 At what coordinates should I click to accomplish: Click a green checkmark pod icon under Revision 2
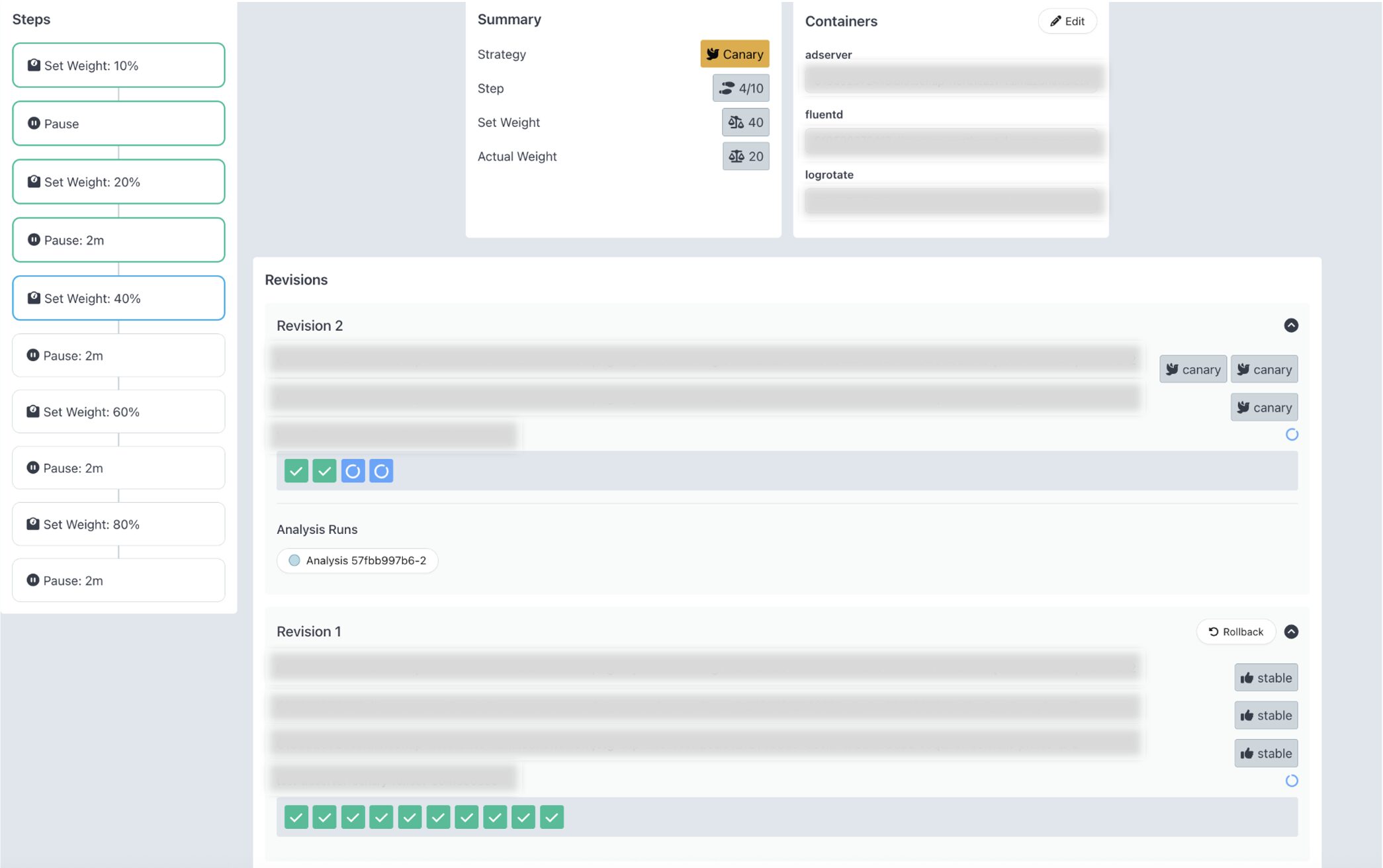click(x=296, y=470)
